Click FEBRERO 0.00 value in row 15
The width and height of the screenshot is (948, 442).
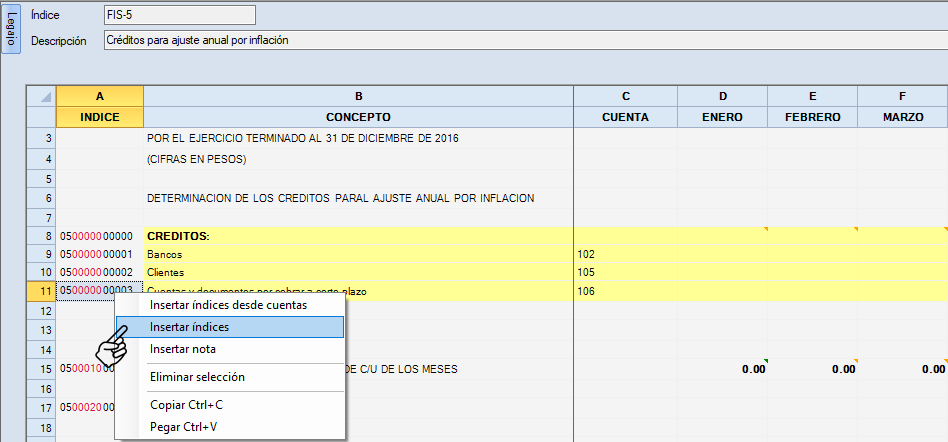click(812, 369)
